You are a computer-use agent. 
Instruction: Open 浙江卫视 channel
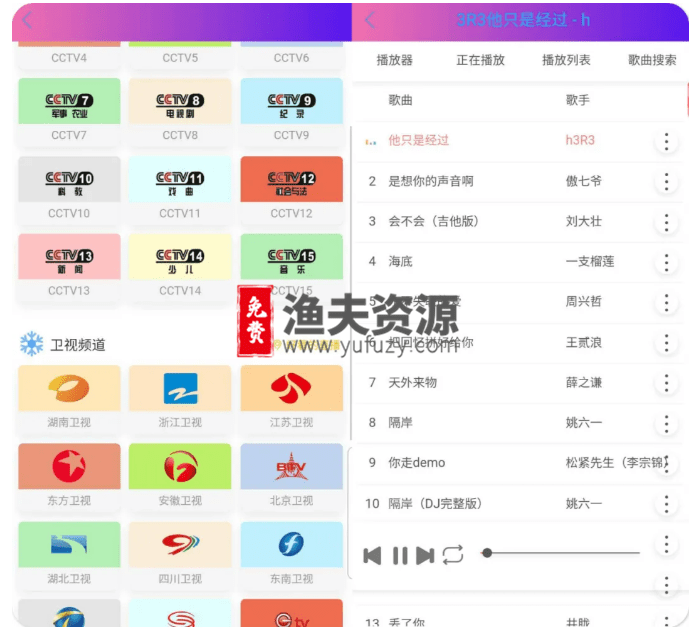tap(180, 398)
